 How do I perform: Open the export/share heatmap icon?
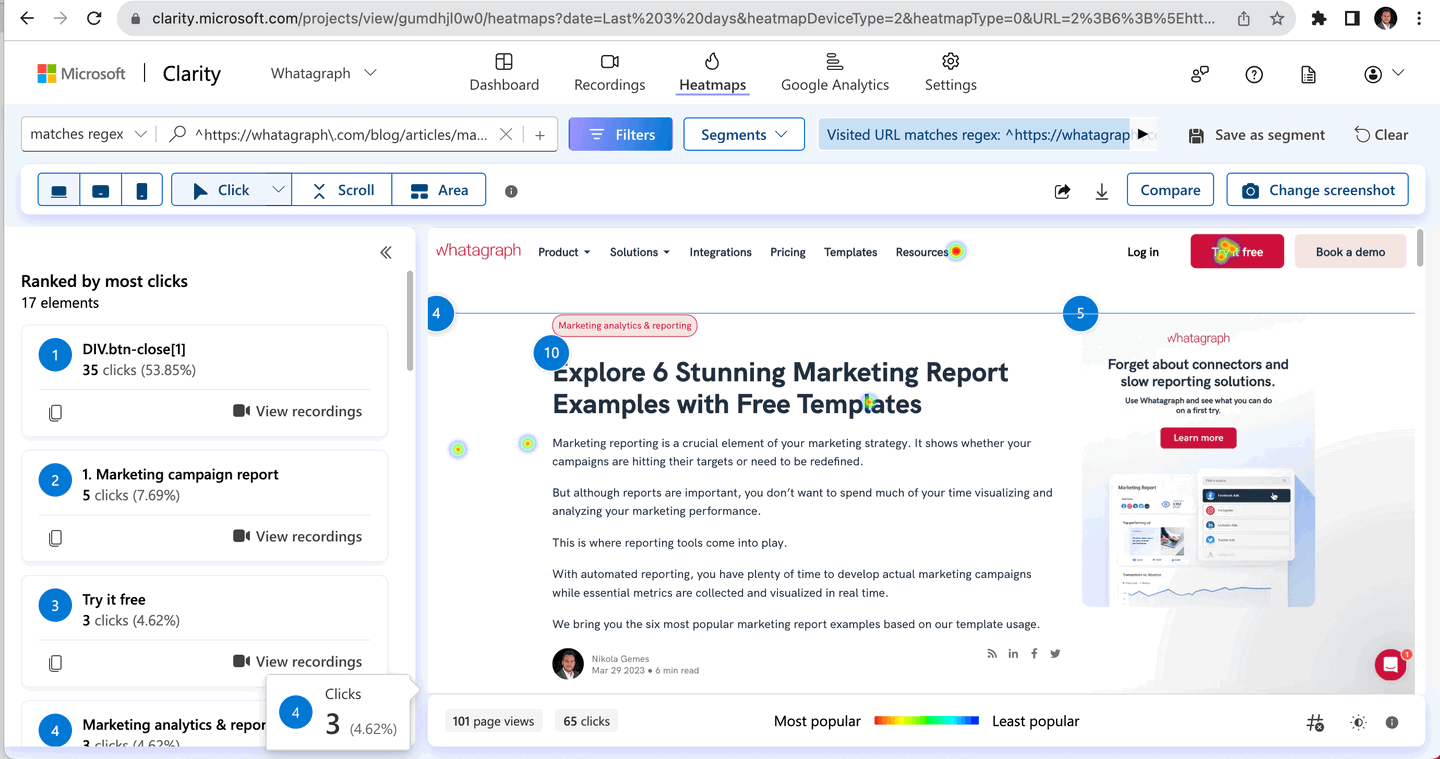[x=1062, y=190]
